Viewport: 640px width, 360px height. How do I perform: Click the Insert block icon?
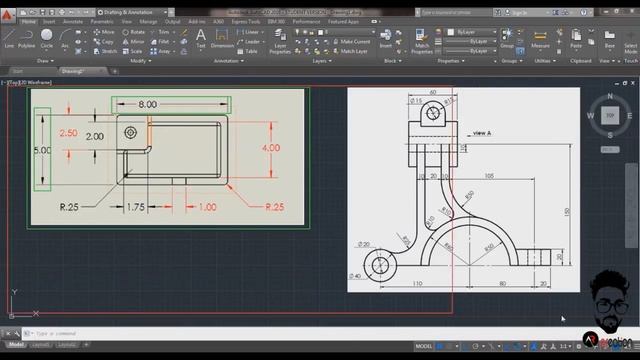pyautogui.click(x=386, y=38)
